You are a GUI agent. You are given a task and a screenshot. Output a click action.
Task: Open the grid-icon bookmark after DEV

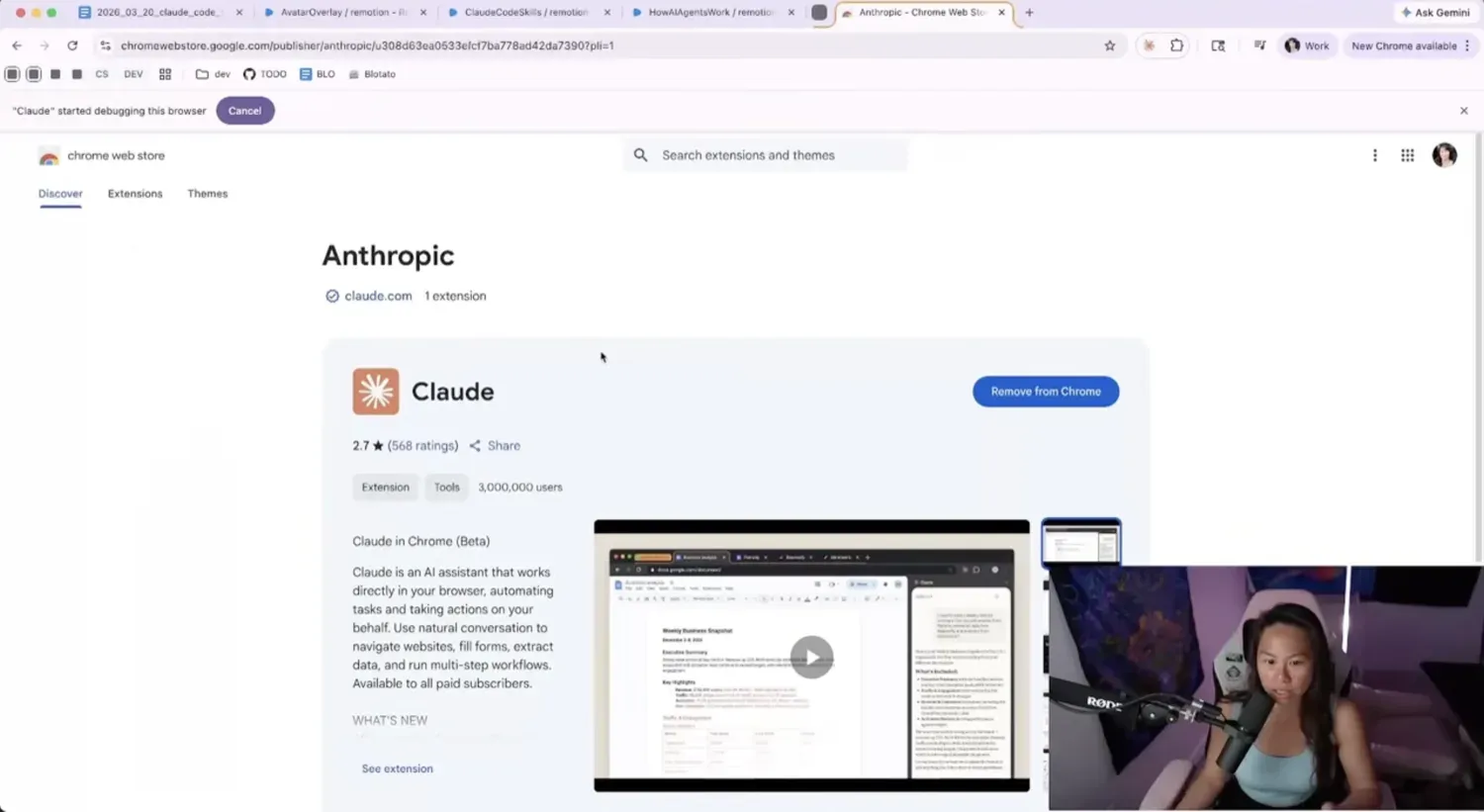click(165, 74)
